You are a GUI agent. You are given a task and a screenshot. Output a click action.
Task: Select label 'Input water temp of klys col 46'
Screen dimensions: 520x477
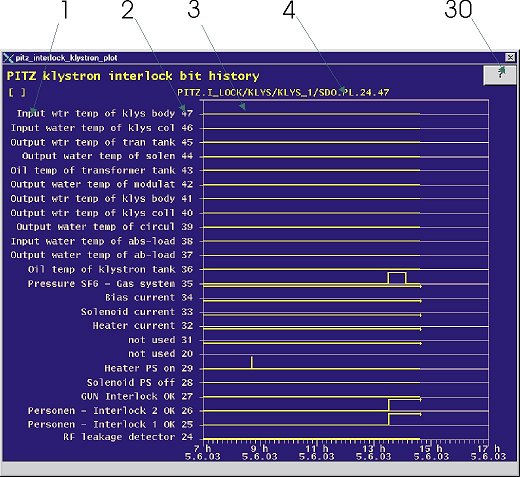102,128
